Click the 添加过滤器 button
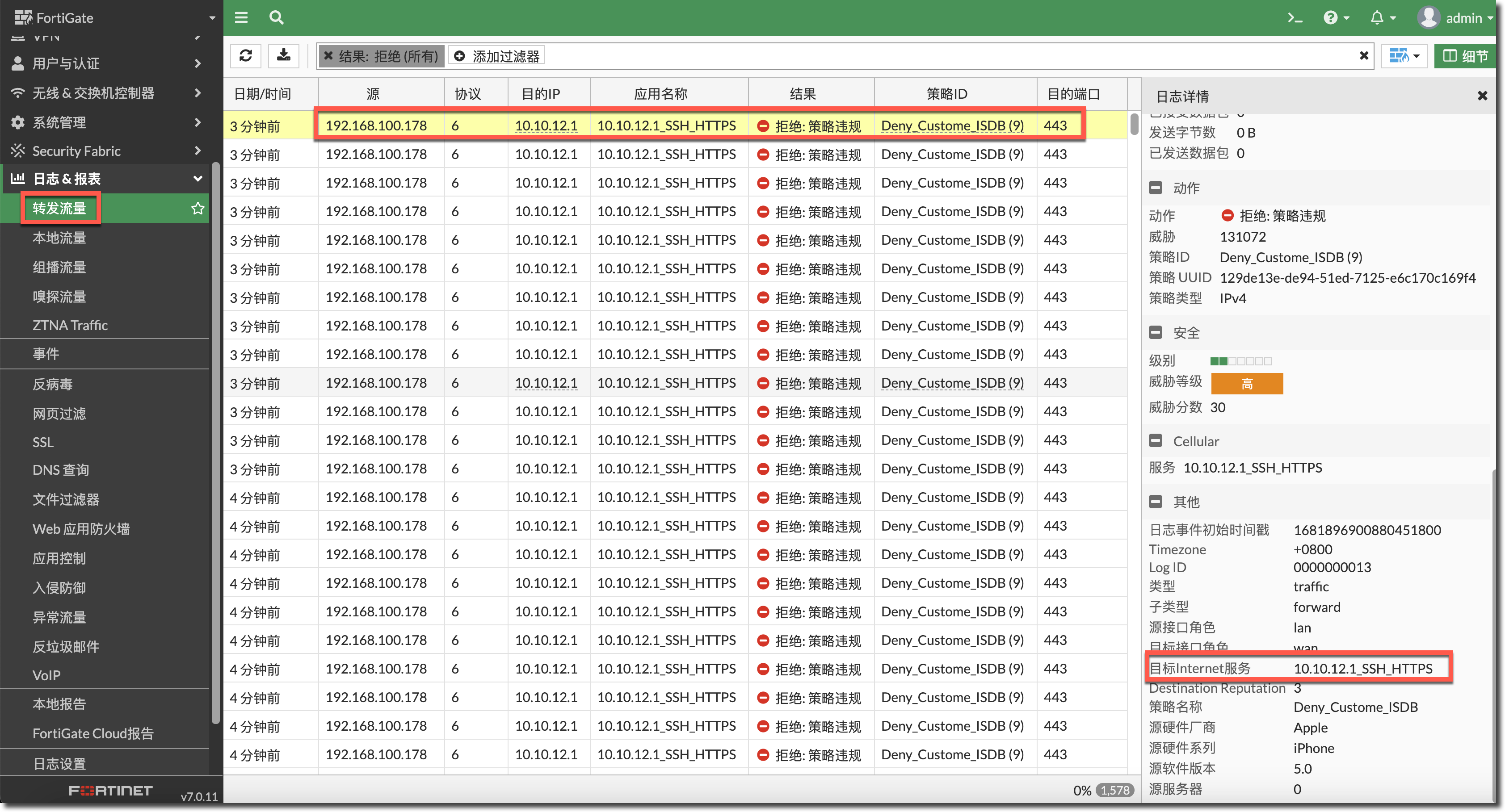 (x=498, y=56)
